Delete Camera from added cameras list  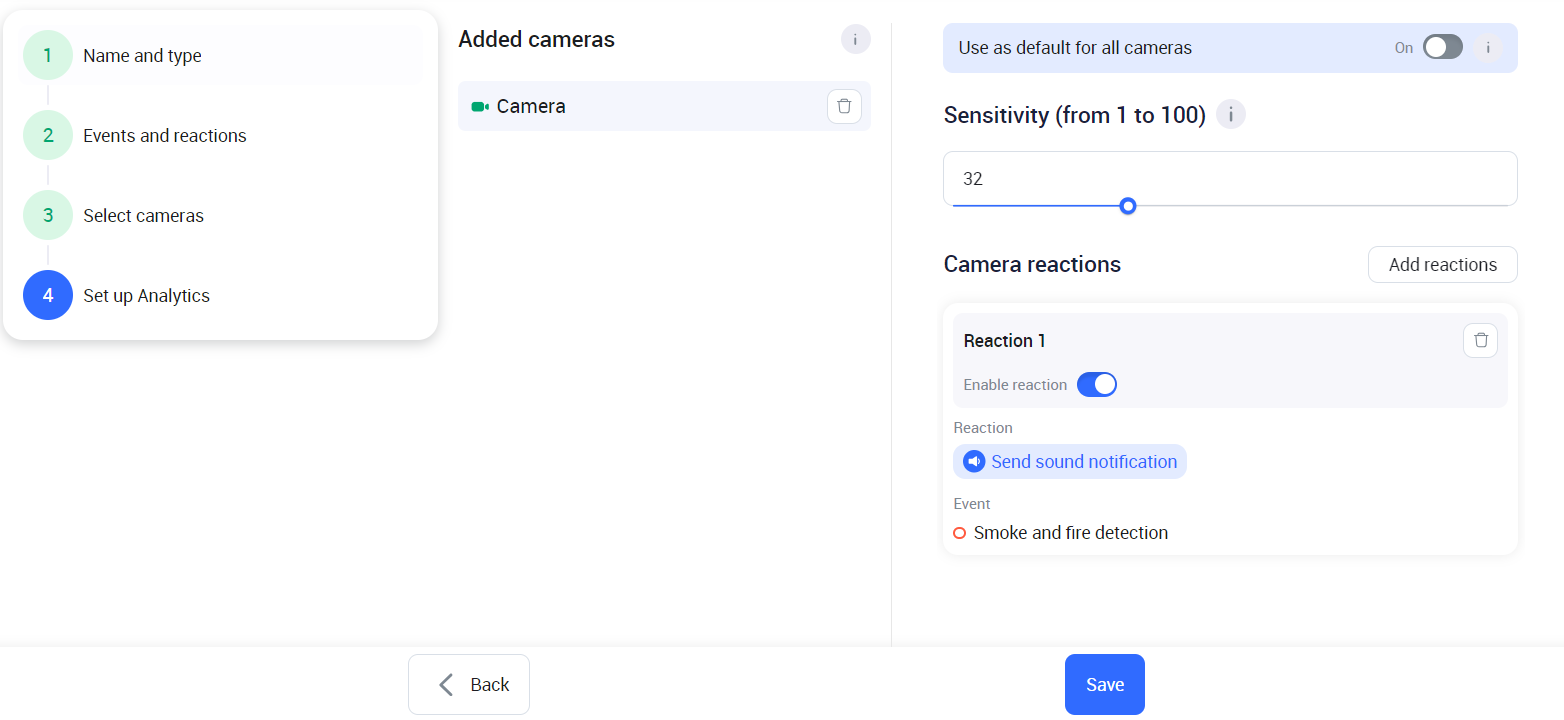pyautogui.click(x=844, y=106)
